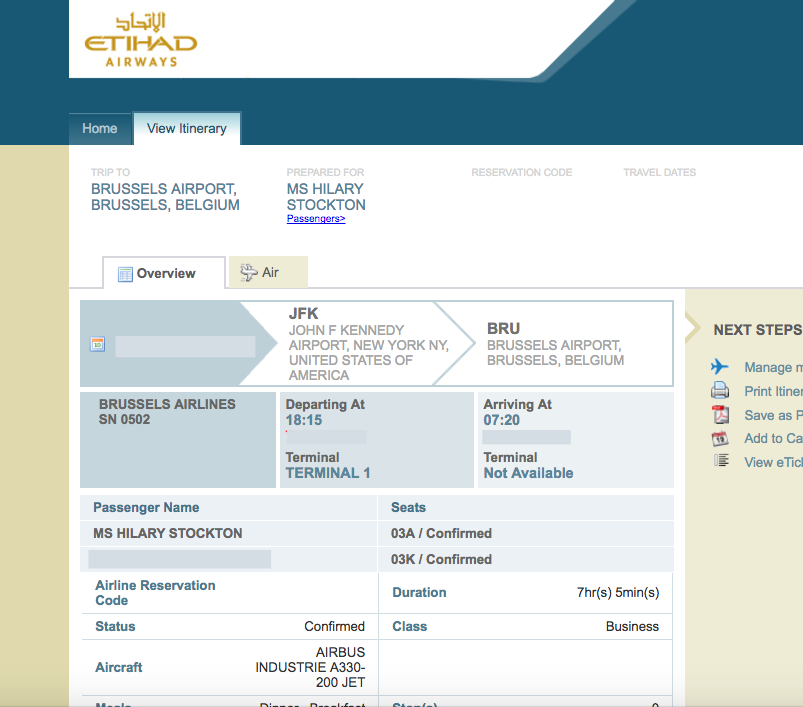
Task: Click the Manage link in Next Steps
Action: 773,367
